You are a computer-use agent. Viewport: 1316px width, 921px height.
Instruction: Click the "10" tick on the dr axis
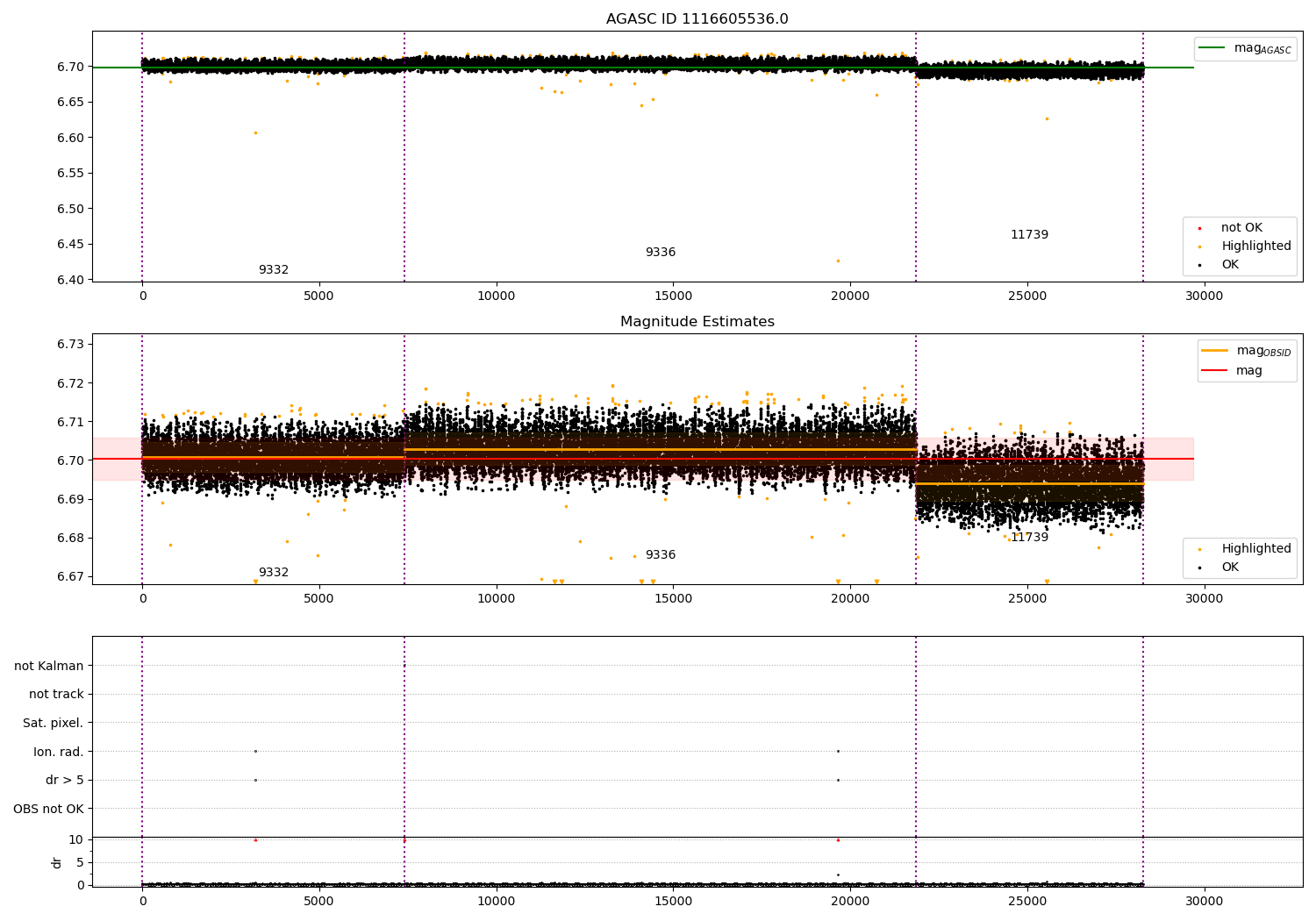tap(76, 840)
